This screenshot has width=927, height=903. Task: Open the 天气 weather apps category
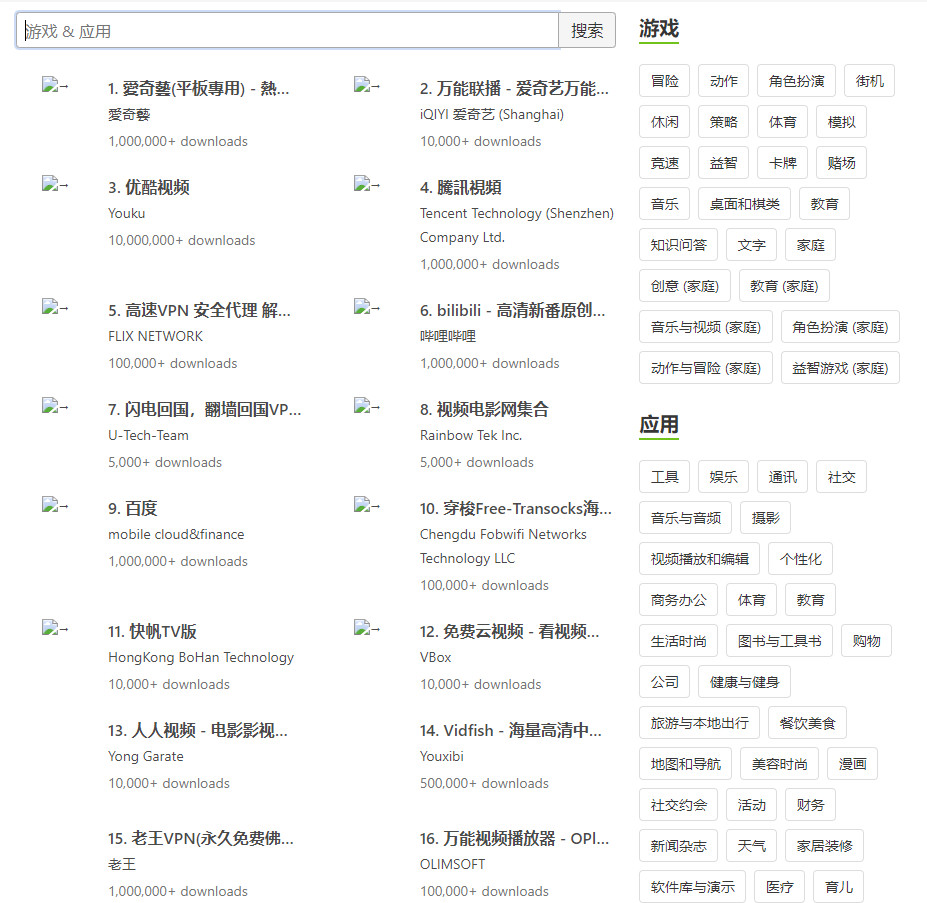click(x=751, y=845)
